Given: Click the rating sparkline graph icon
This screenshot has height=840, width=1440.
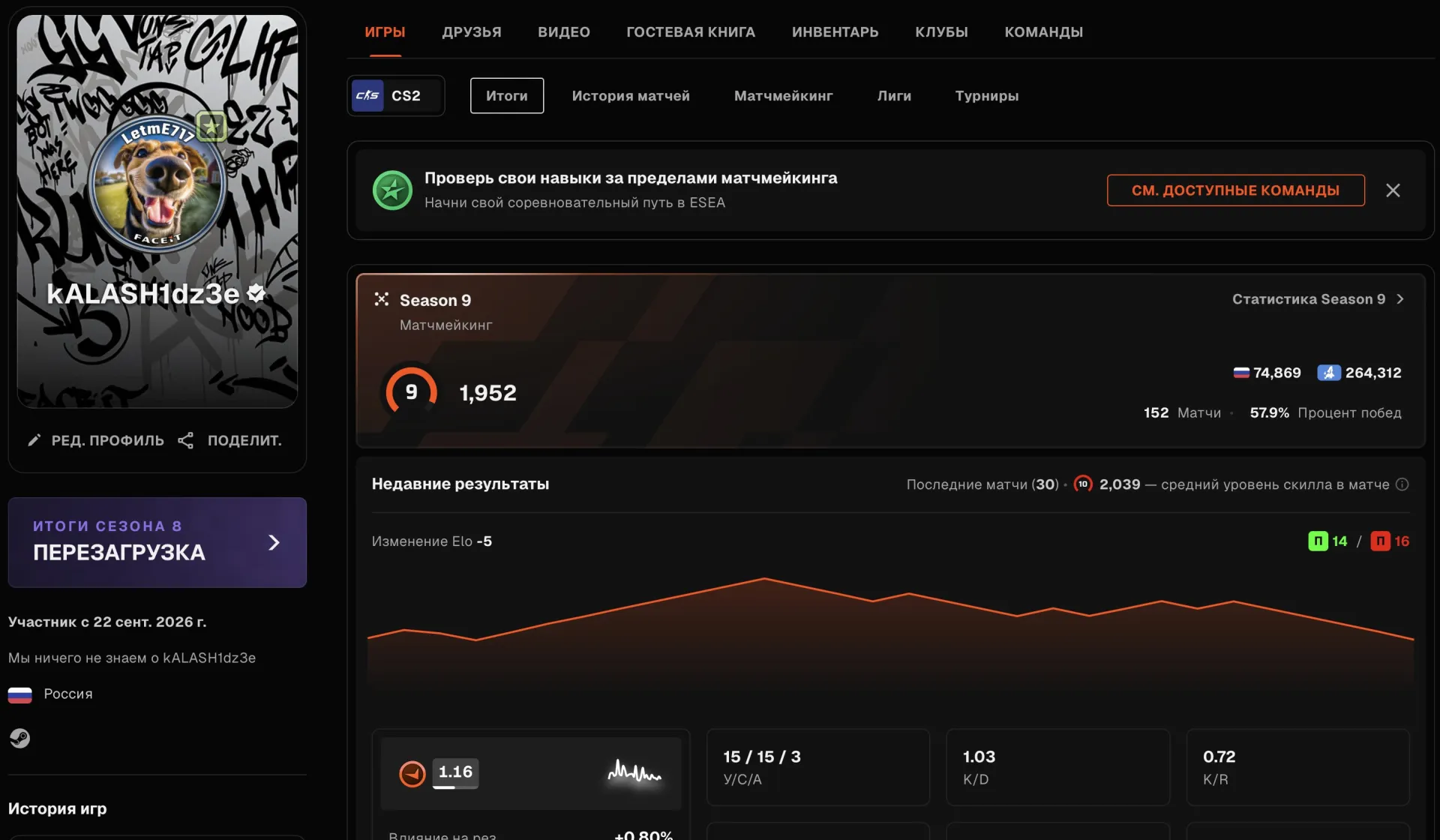Looking at the screenshot, I should tap(634, 772).
